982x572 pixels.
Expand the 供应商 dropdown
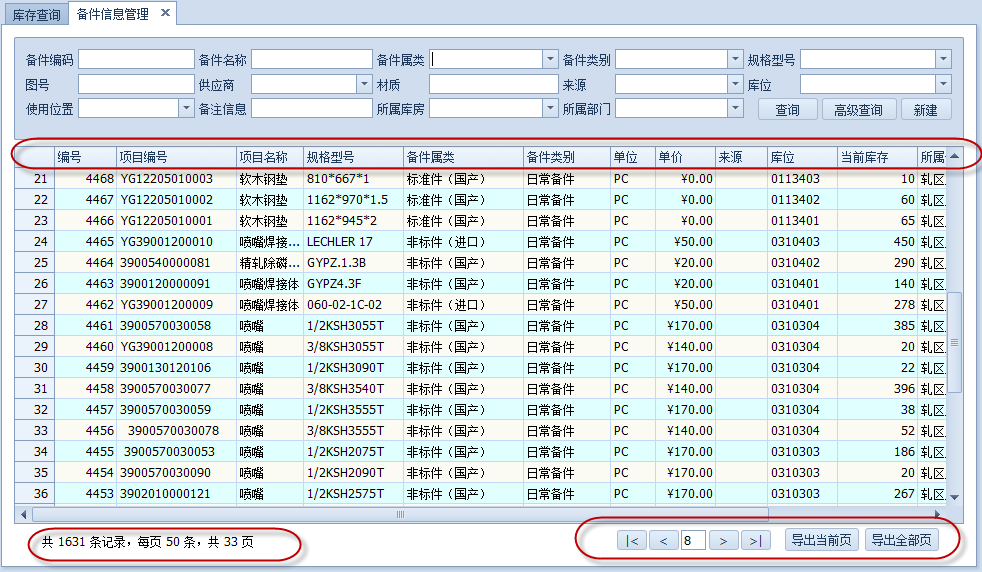tap(364, 85)
